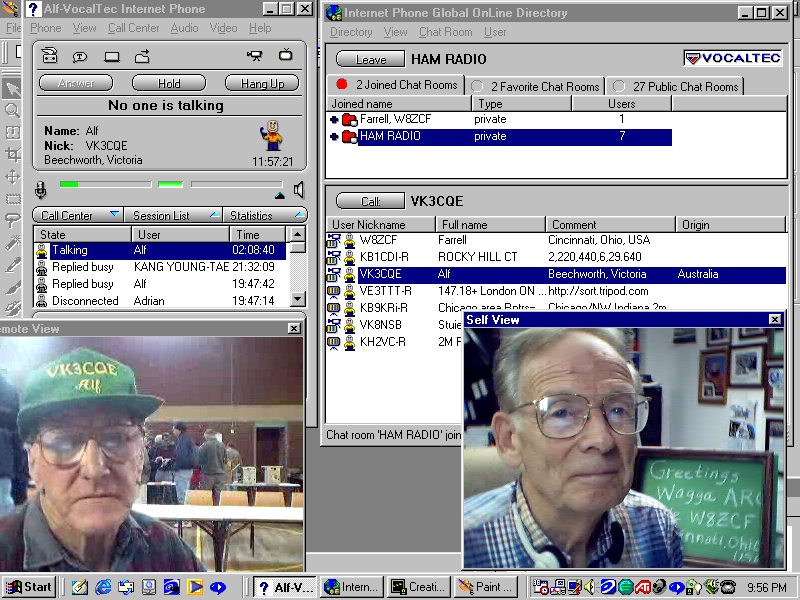This screenshot has width=800, height=600.
Task: Click the session list scroll down arrow
Action: [297, 298]
